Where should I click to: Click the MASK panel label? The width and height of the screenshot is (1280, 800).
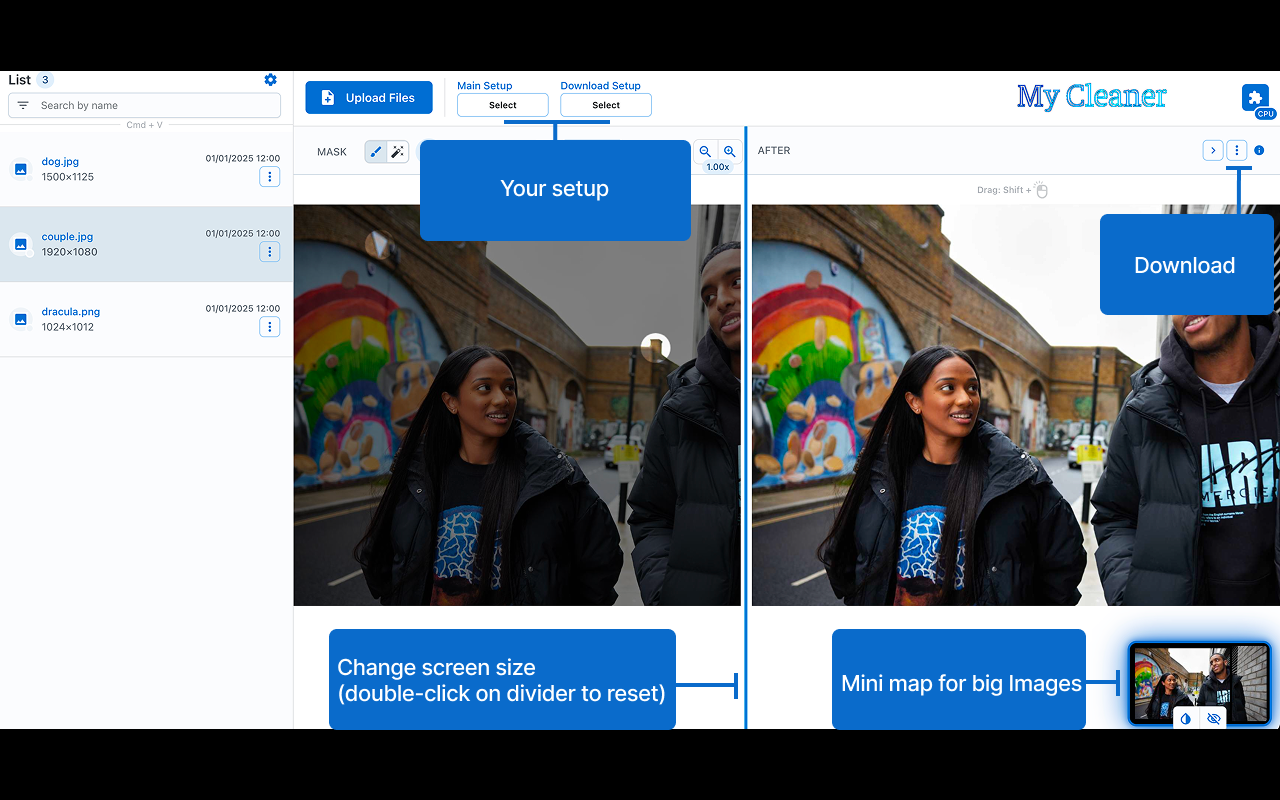tap(332, 152)
